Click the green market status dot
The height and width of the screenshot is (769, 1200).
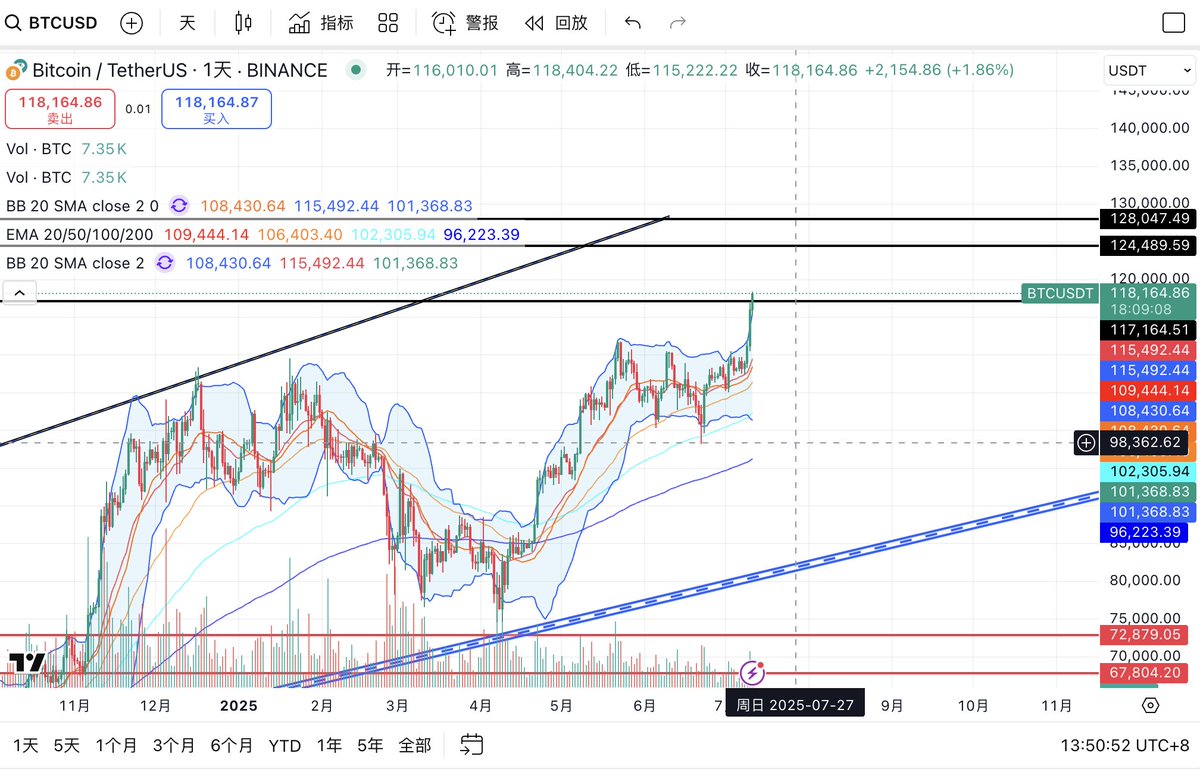click(x=355, y=70)
